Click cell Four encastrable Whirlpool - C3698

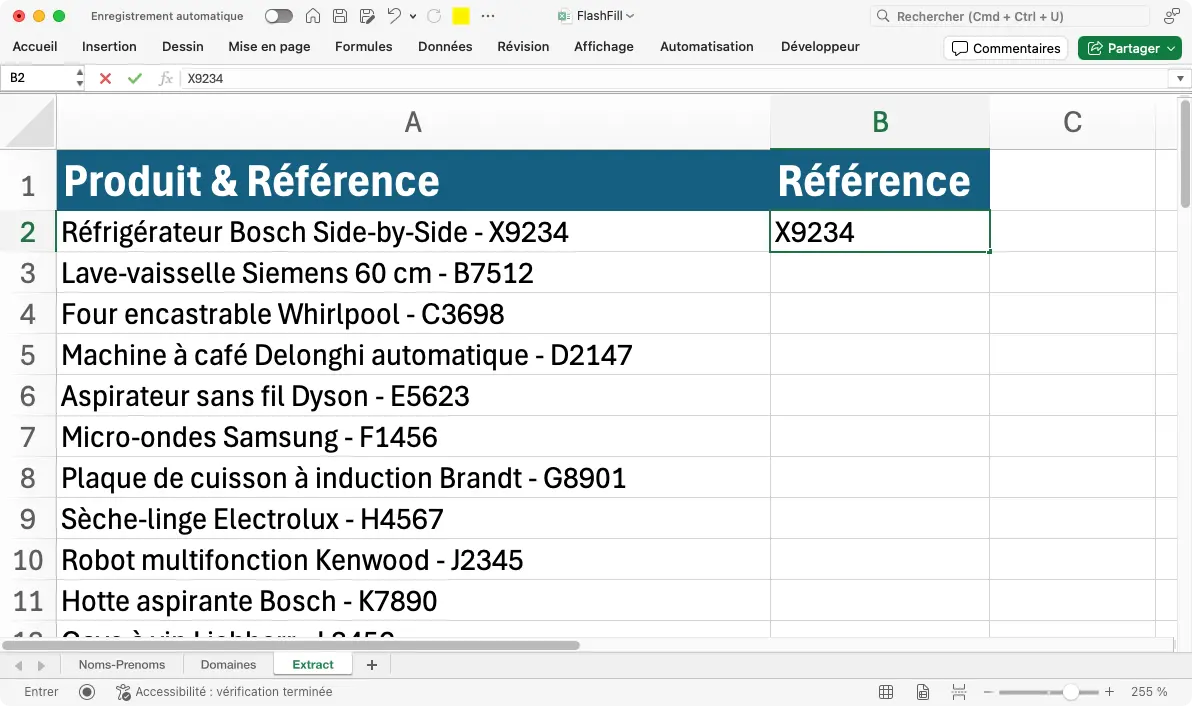pyautogui.click(x=413, y=314)
